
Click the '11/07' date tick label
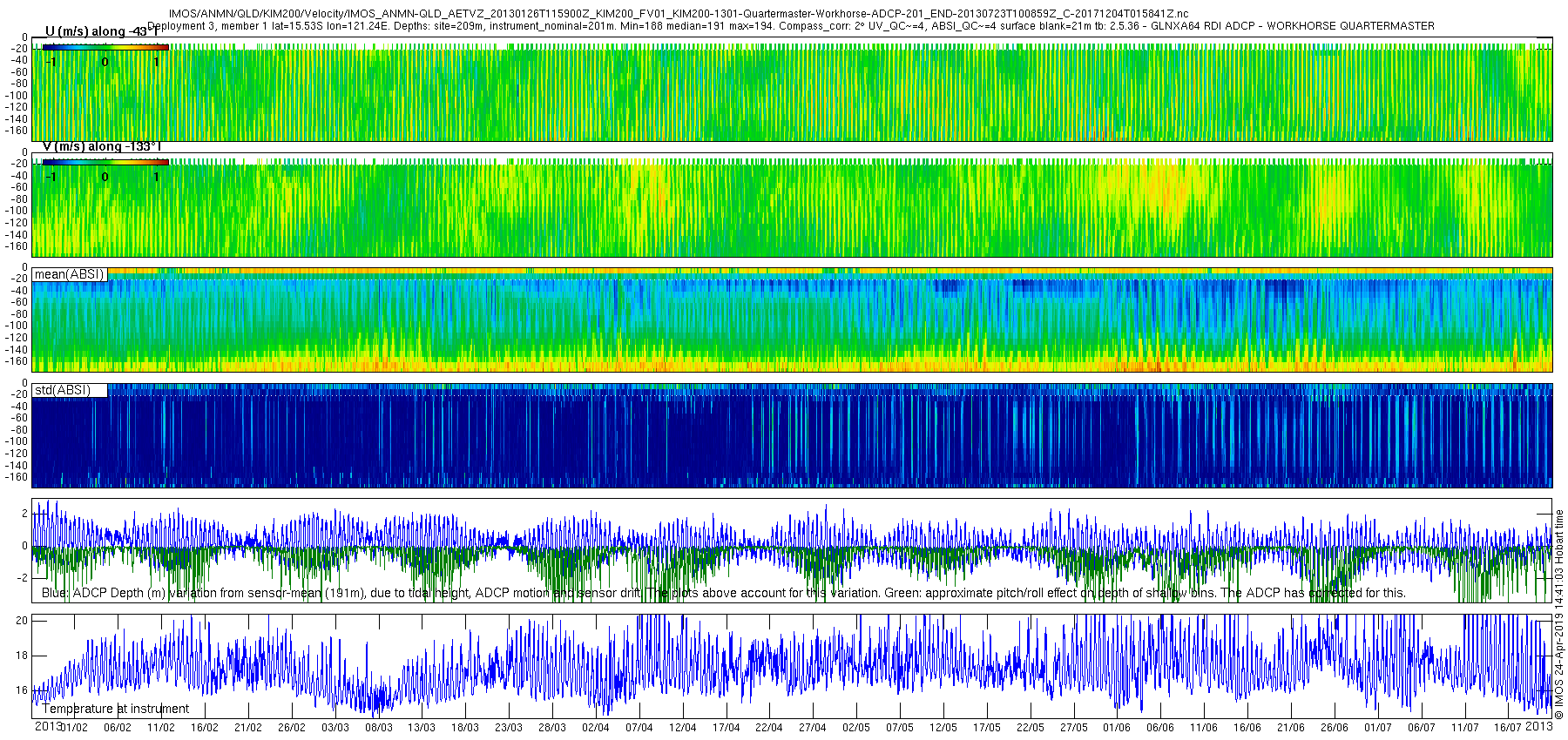pyautogui.click(x=1465, y=728)
